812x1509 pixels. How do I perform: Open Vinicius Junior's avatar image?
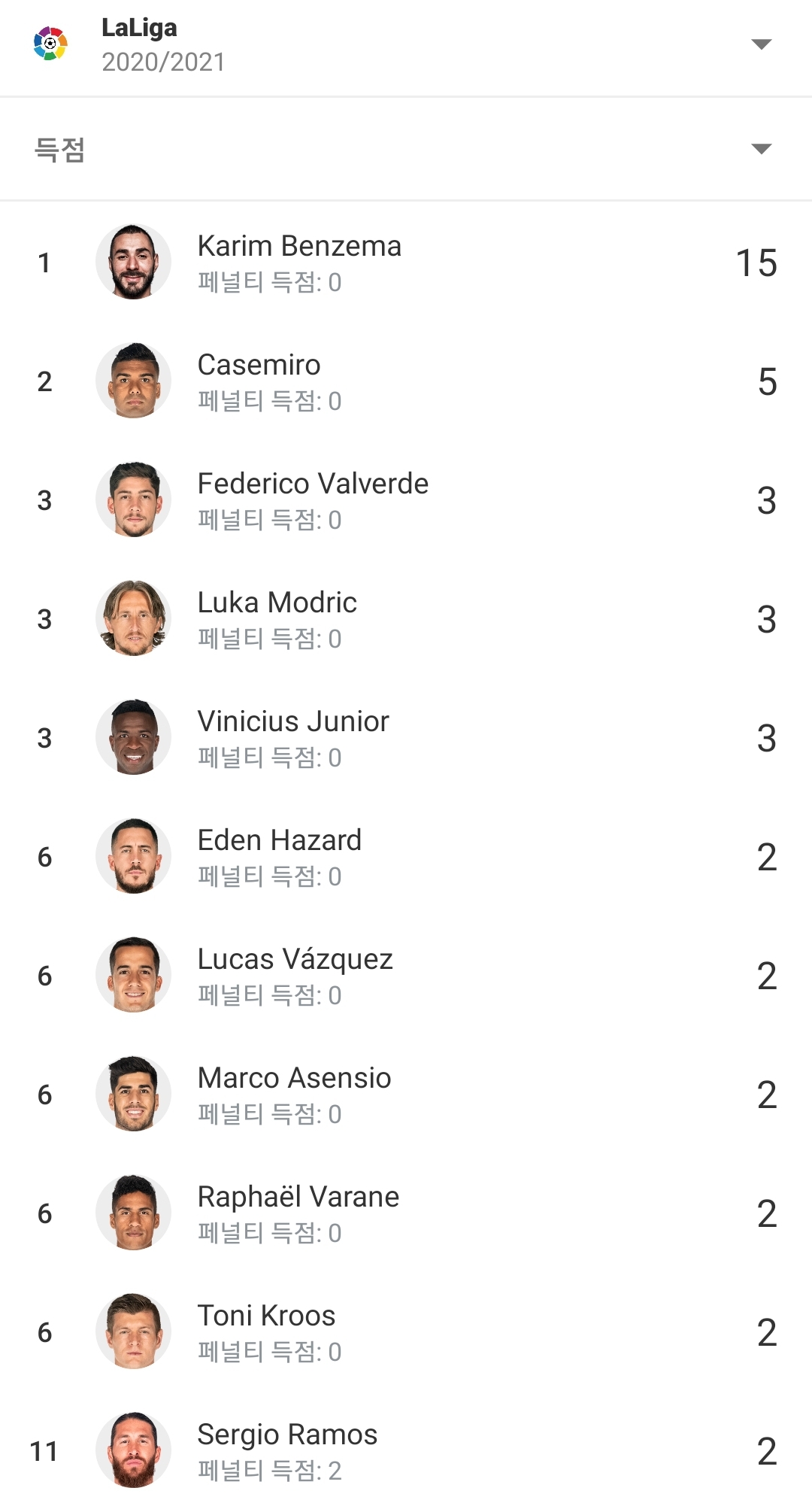point(134,737)
